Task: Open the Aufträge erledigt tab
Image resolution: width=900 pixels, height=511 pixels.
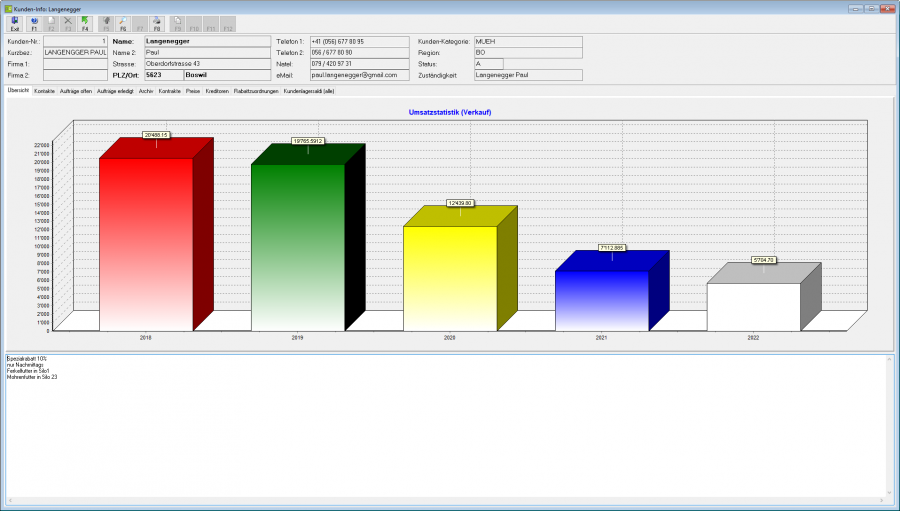Action: [115, 91]
